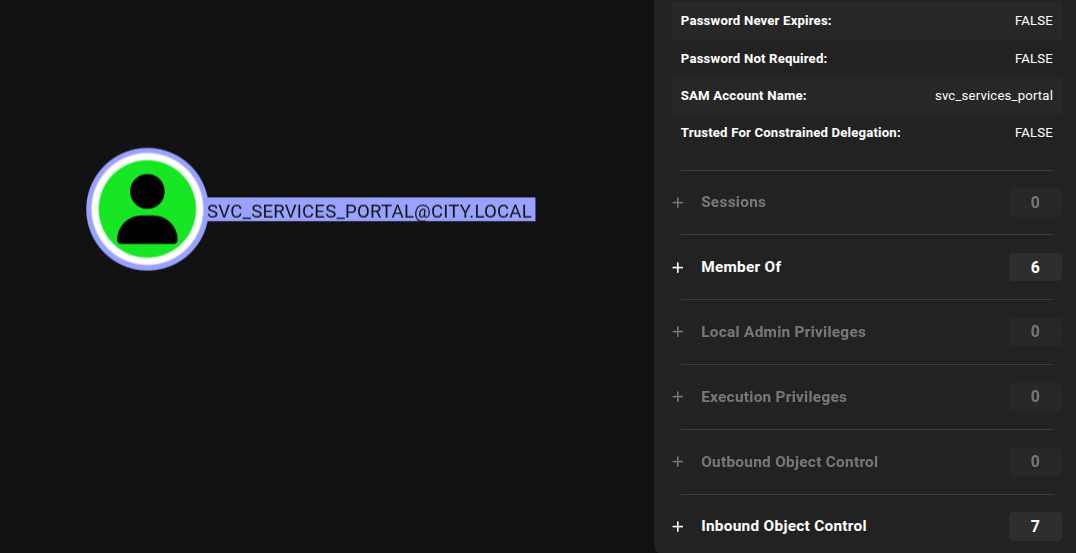Expand the Member Of section label

(x=741, y=267)
